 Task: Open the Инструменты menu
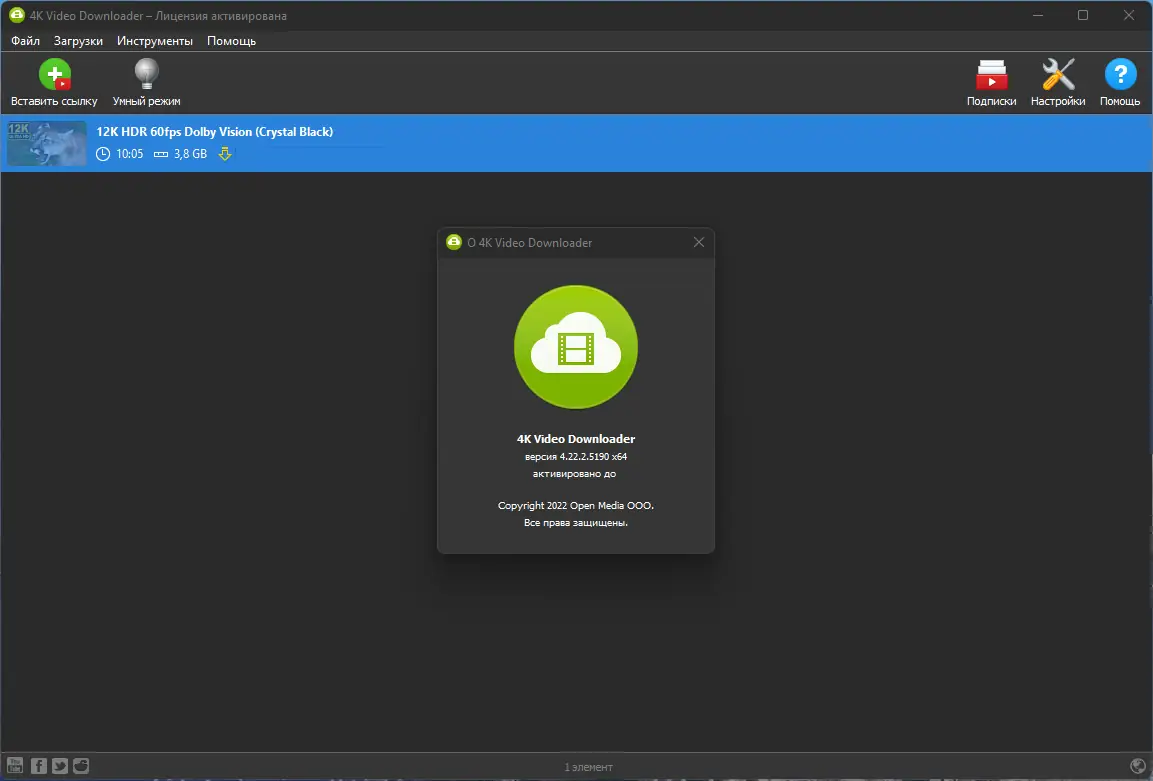click(x=156, y=41)
